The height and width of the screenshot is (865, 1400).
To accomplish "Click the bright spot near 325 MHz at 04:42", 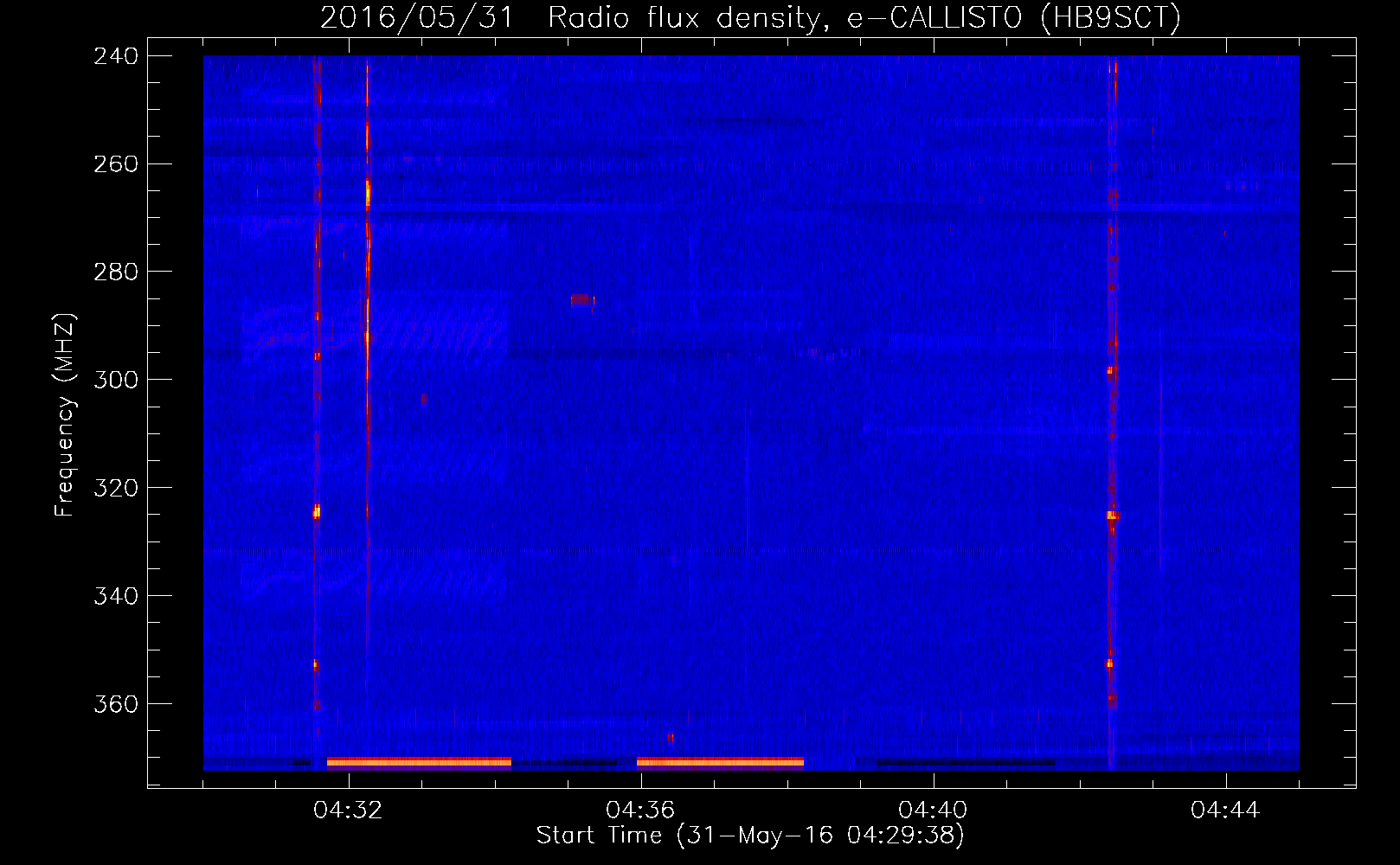I will point(1112,516).
